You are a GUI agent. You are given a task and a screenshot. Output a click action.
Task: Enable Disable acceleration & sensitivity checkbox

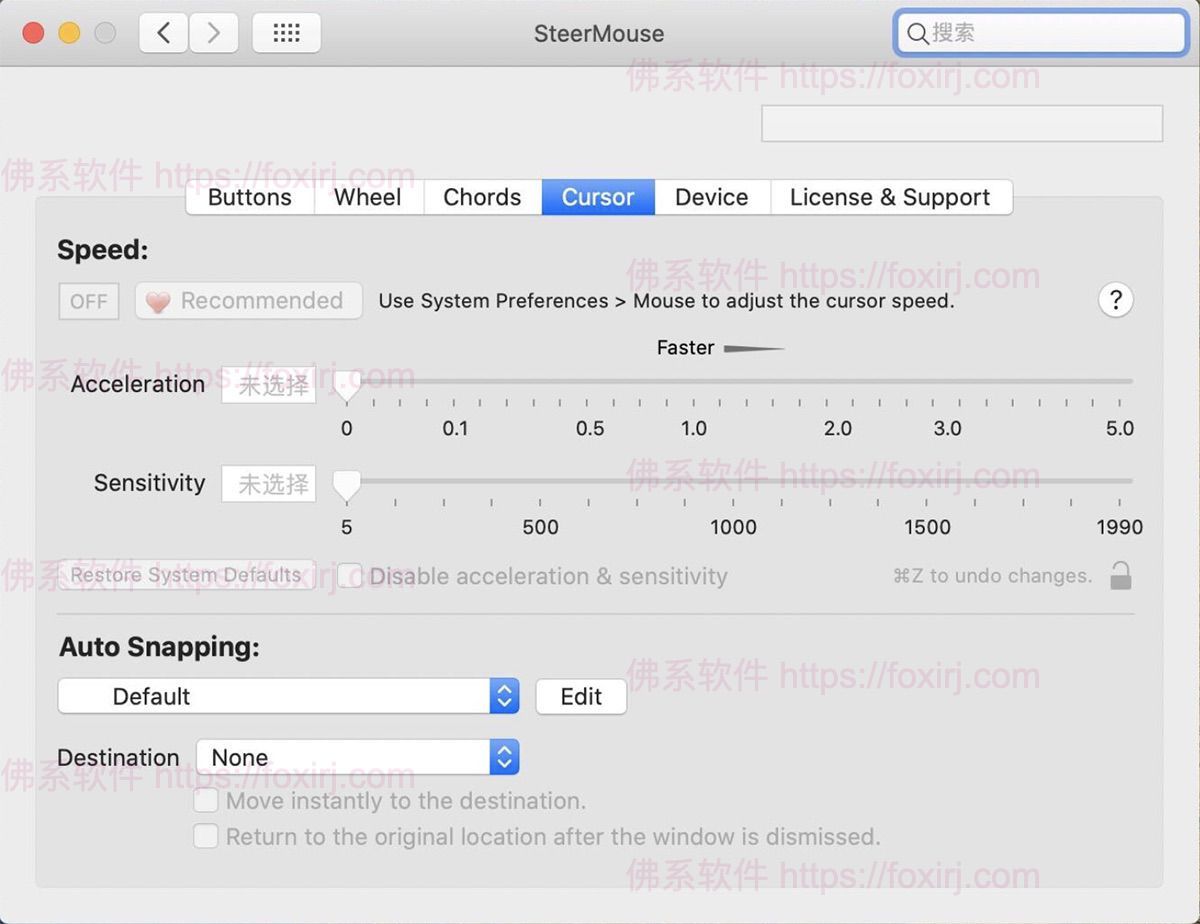[x=348, y=576]
